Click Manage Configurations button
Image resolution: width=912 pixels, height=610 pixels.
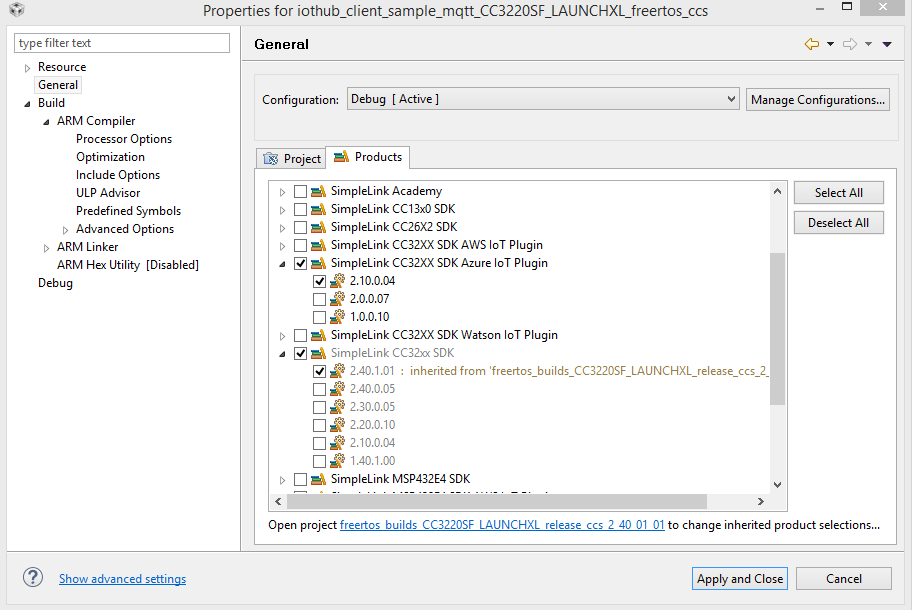(x=818, y=99)
